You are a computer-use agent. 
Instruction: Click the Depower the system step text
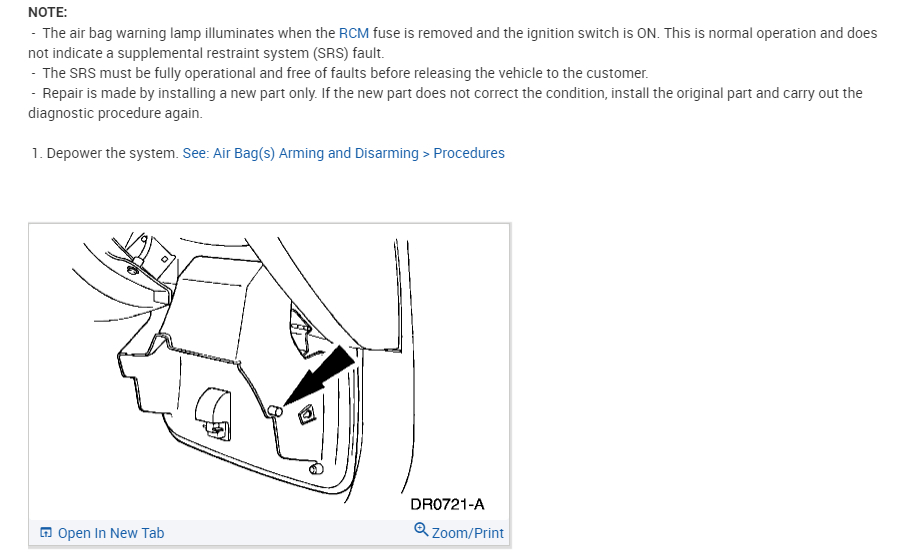tap(113, 153)
